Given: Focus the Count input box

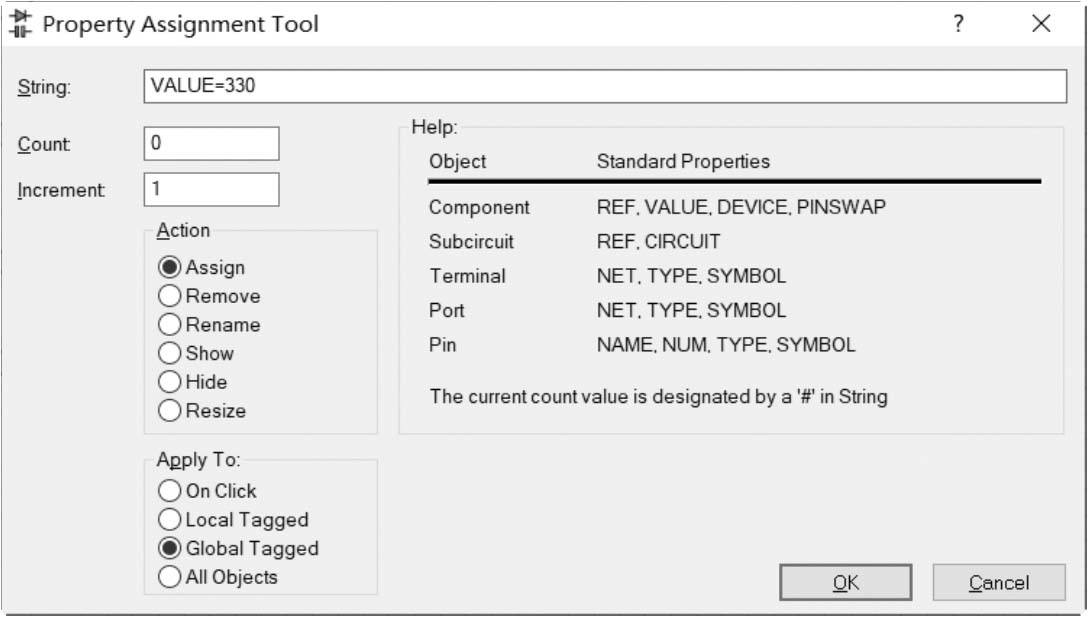Looking at the screenshot, I should coord(211,144).
